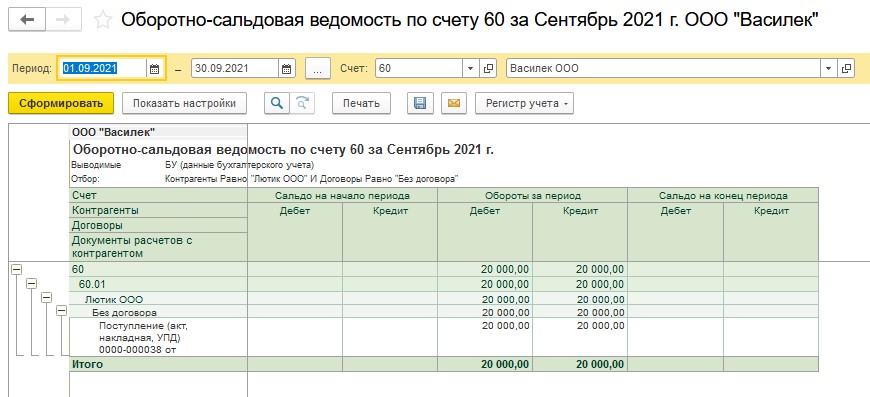Go back with the left arrow button
870x397 pixels.
[27, 21]
